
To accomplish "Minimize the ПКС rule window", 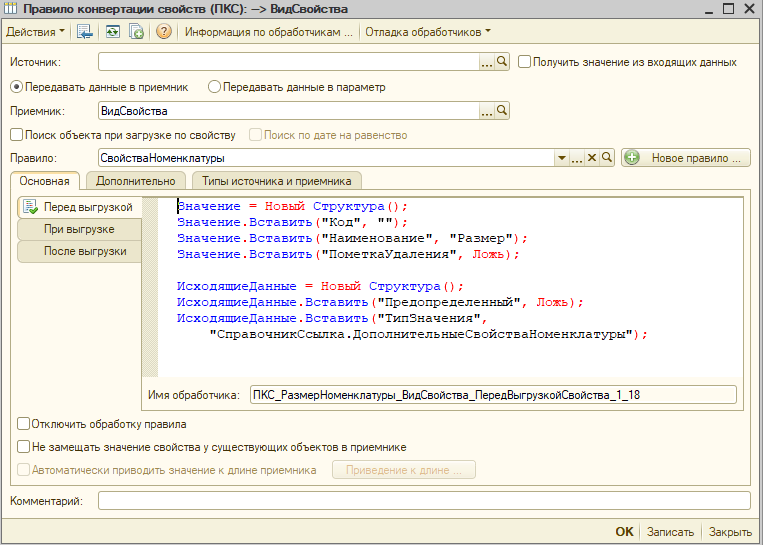I will [708, 10].
